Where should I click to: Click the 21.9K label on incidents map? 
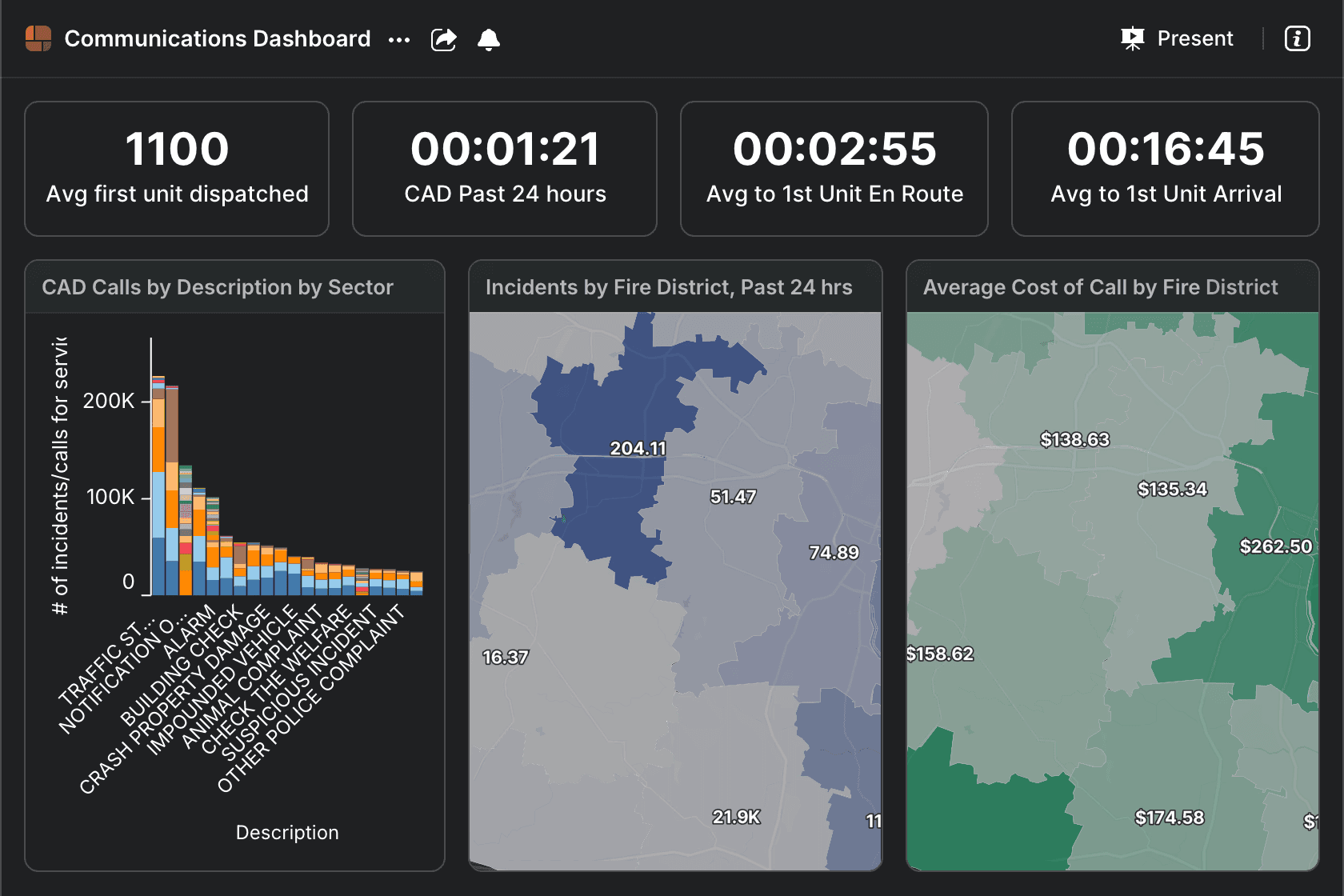(x=736, y=817)
